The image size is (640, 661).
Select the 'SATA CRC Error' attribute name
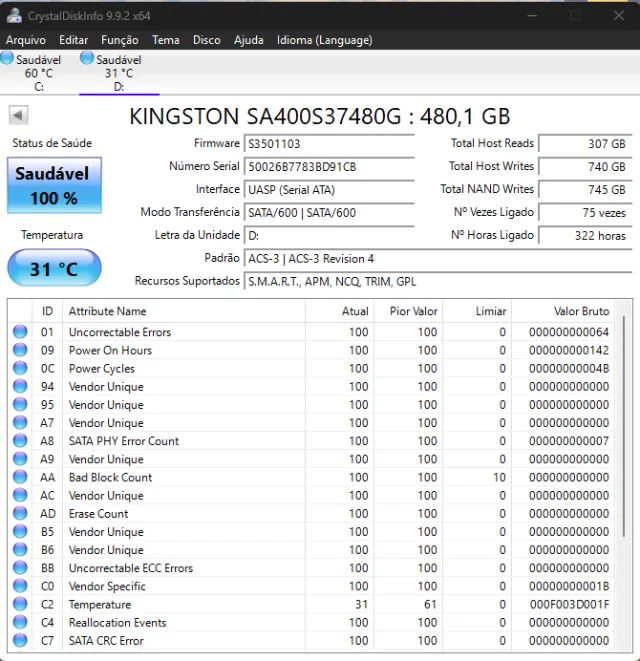click(106, 640)
